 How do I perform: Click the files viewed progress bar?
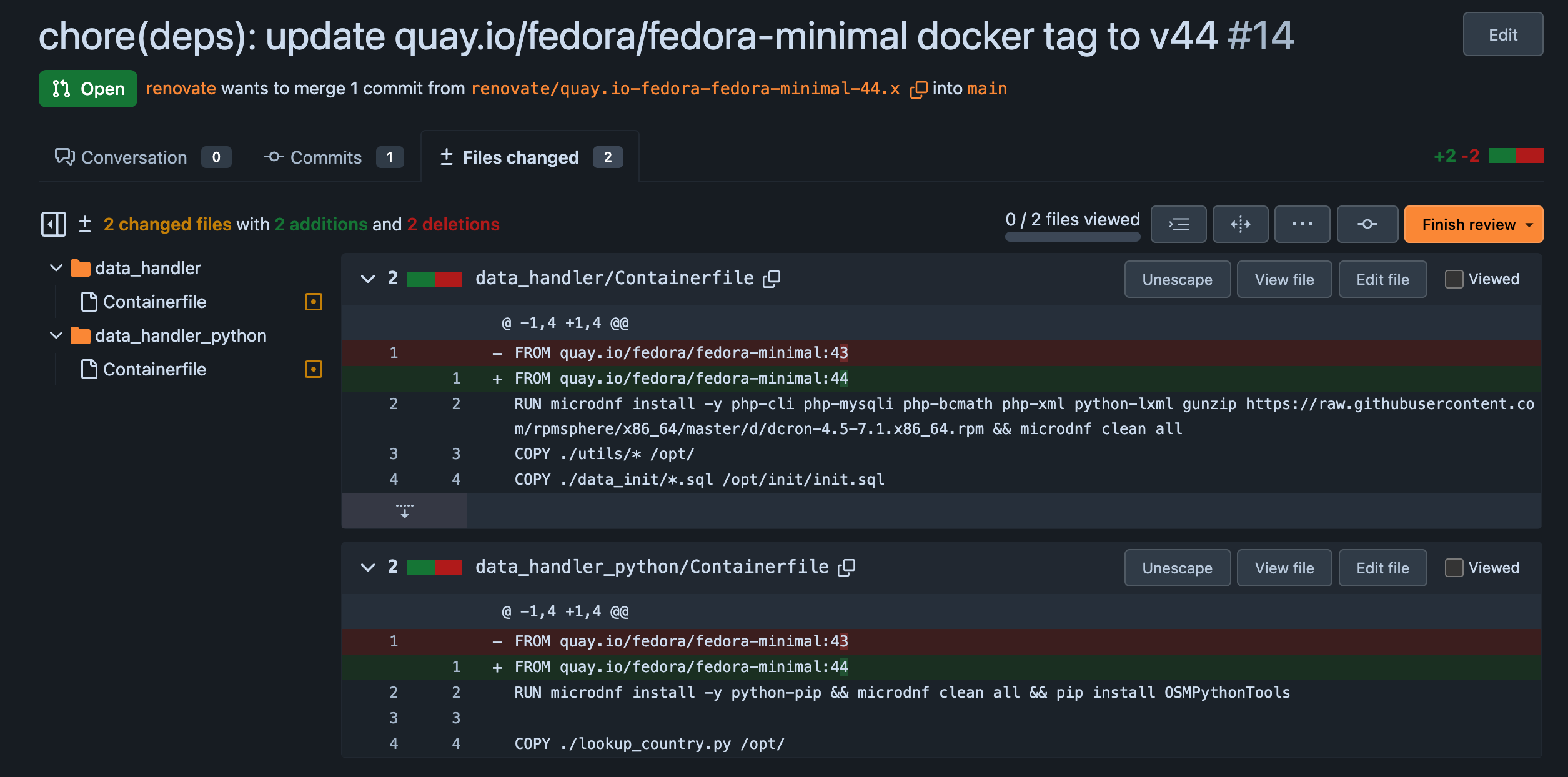tap(1072, 237)
